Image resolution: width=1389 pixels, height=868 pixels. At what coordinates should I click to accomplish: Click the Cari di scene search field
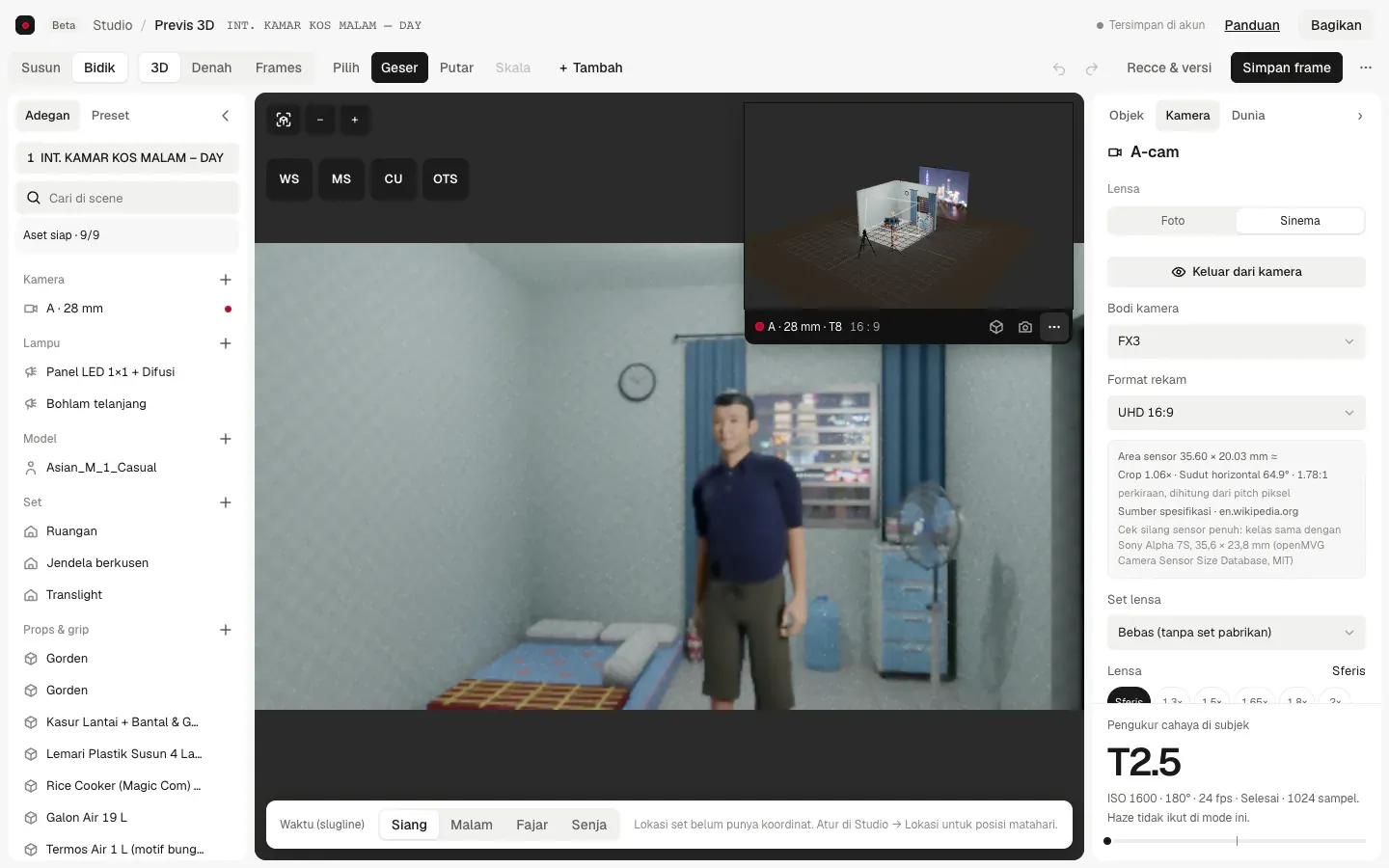(x=127, y=198)
